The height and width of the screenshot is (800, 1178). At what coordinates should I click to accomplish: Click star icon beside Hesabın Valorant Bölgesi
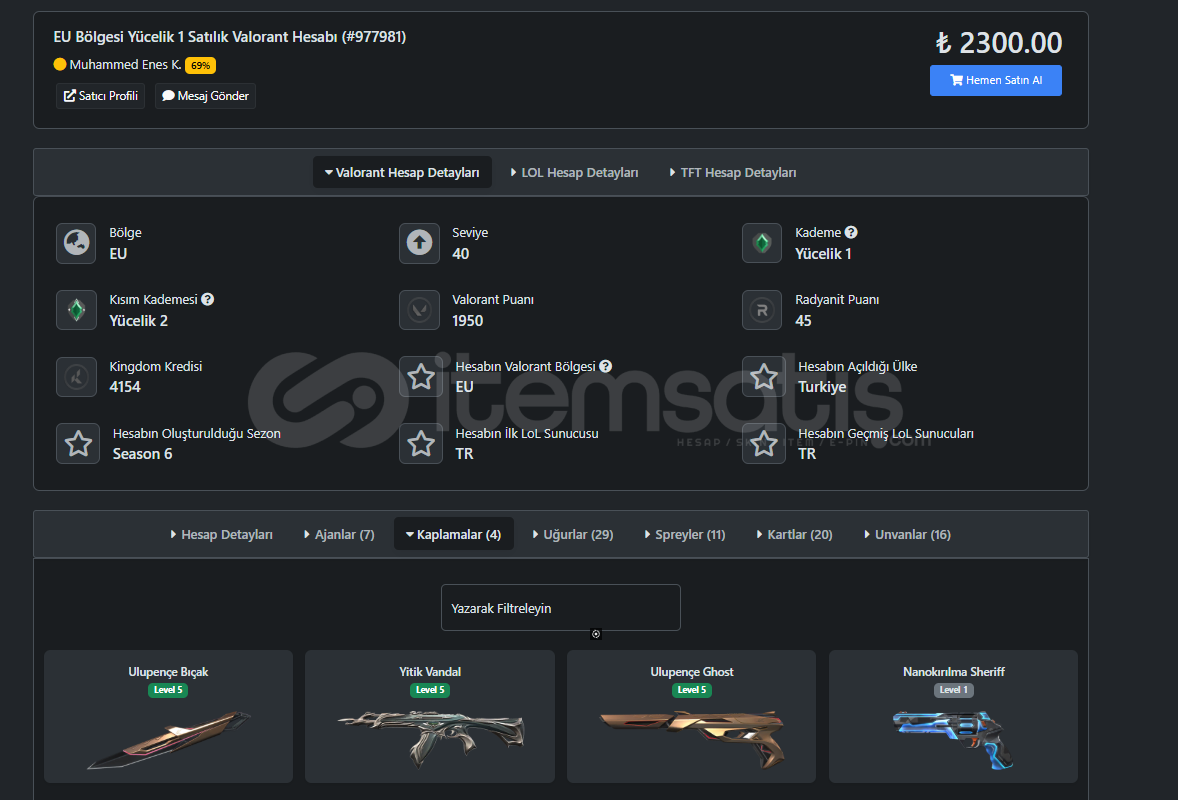coord(421,376)
